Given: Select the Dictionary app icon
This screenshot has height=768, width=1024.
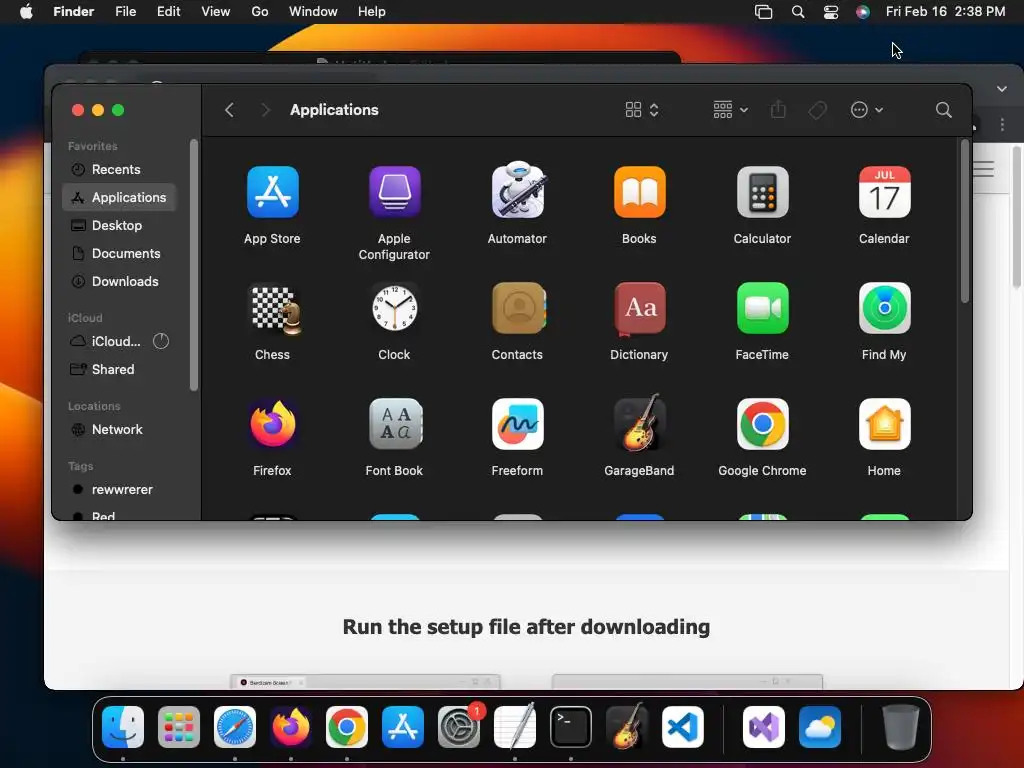Looking at the screenshot, I should tap(639, 308).
